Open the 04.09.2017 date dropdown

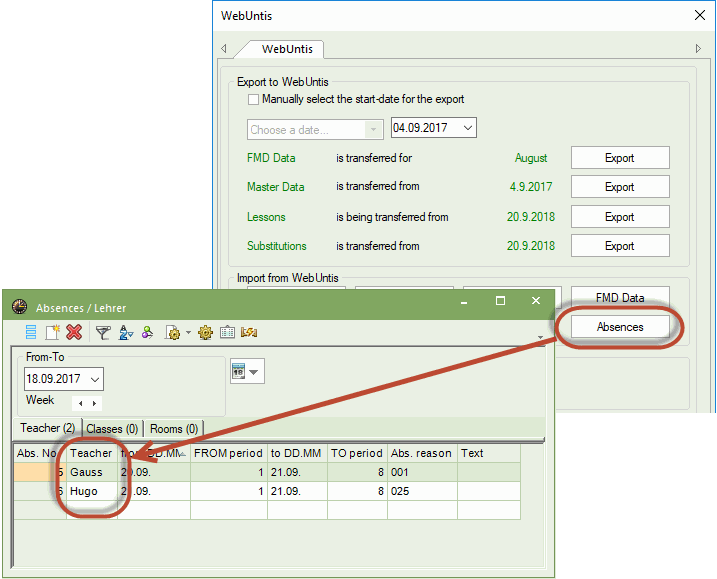[467, 128]
